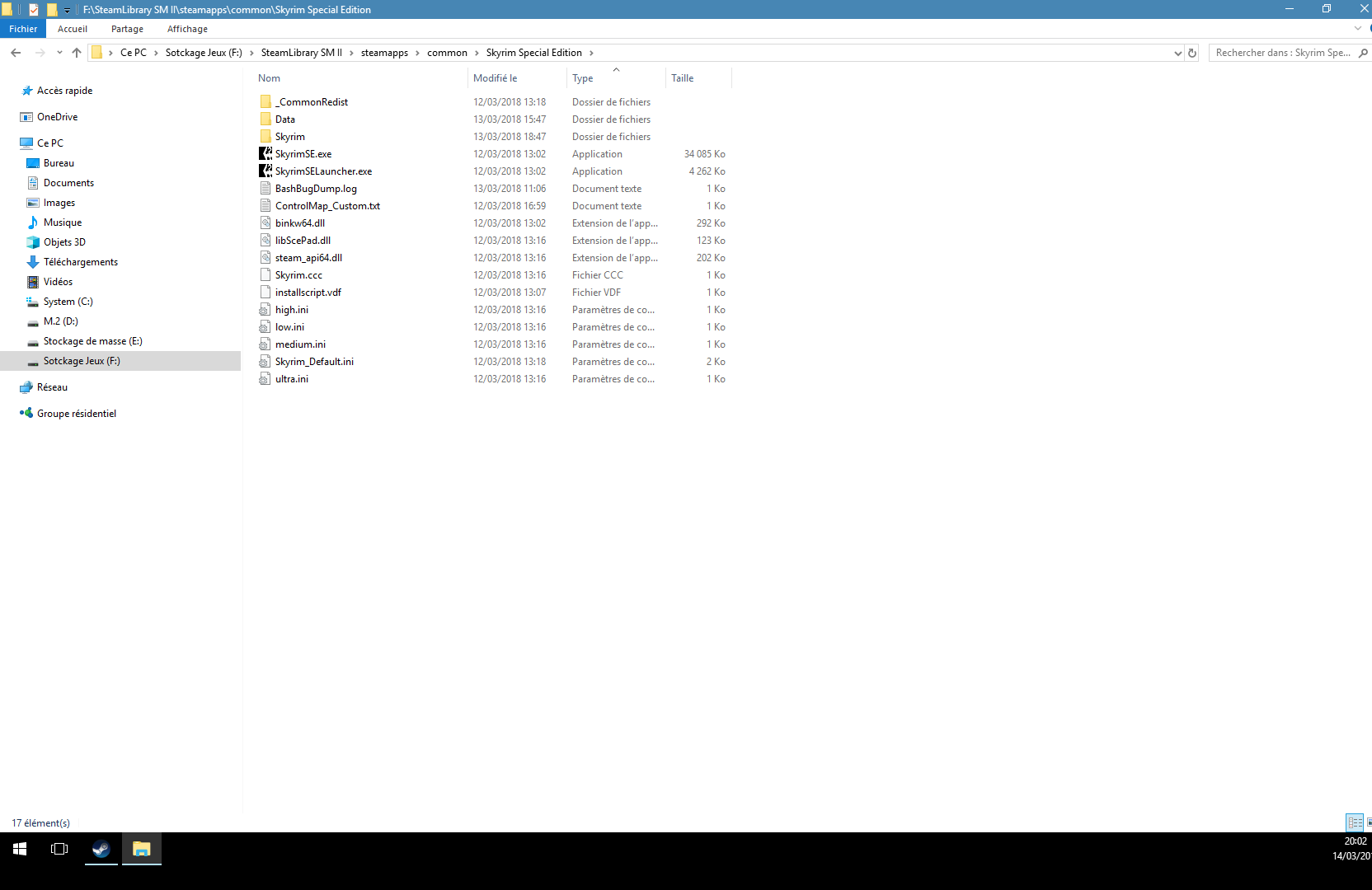Open Vidéos icon in sidebar
Viewport: 1372px width, 890px height.
33,282
